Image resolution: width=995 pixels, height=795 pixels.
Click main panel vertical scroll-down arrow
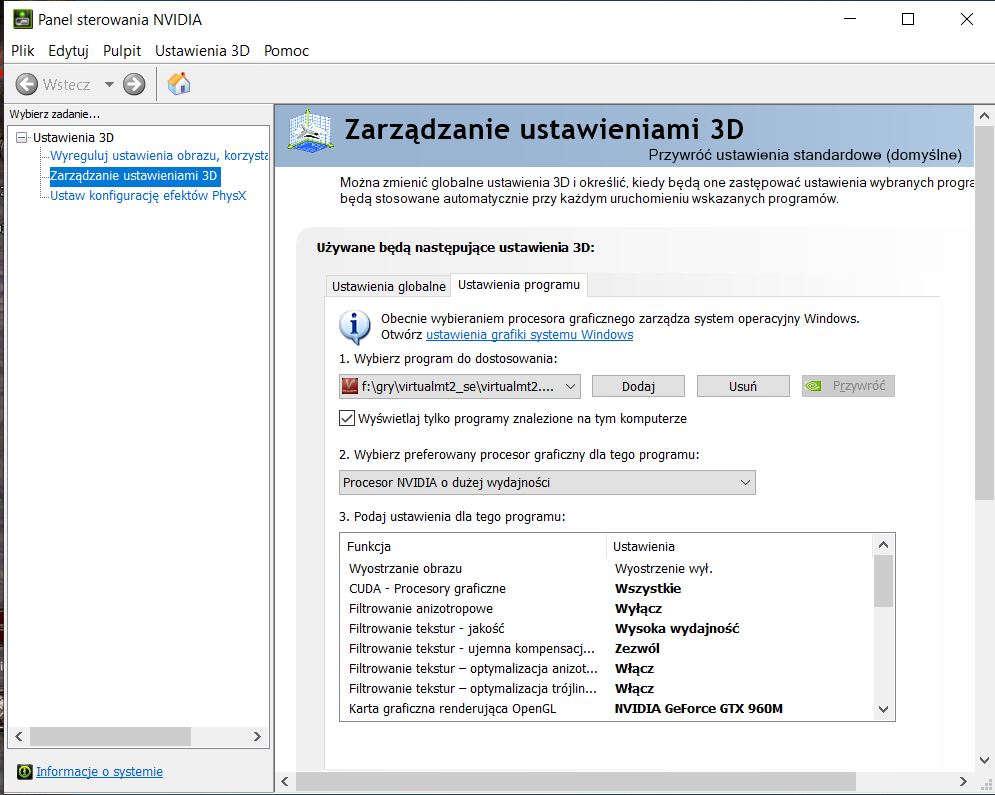[x=984, y=759]
